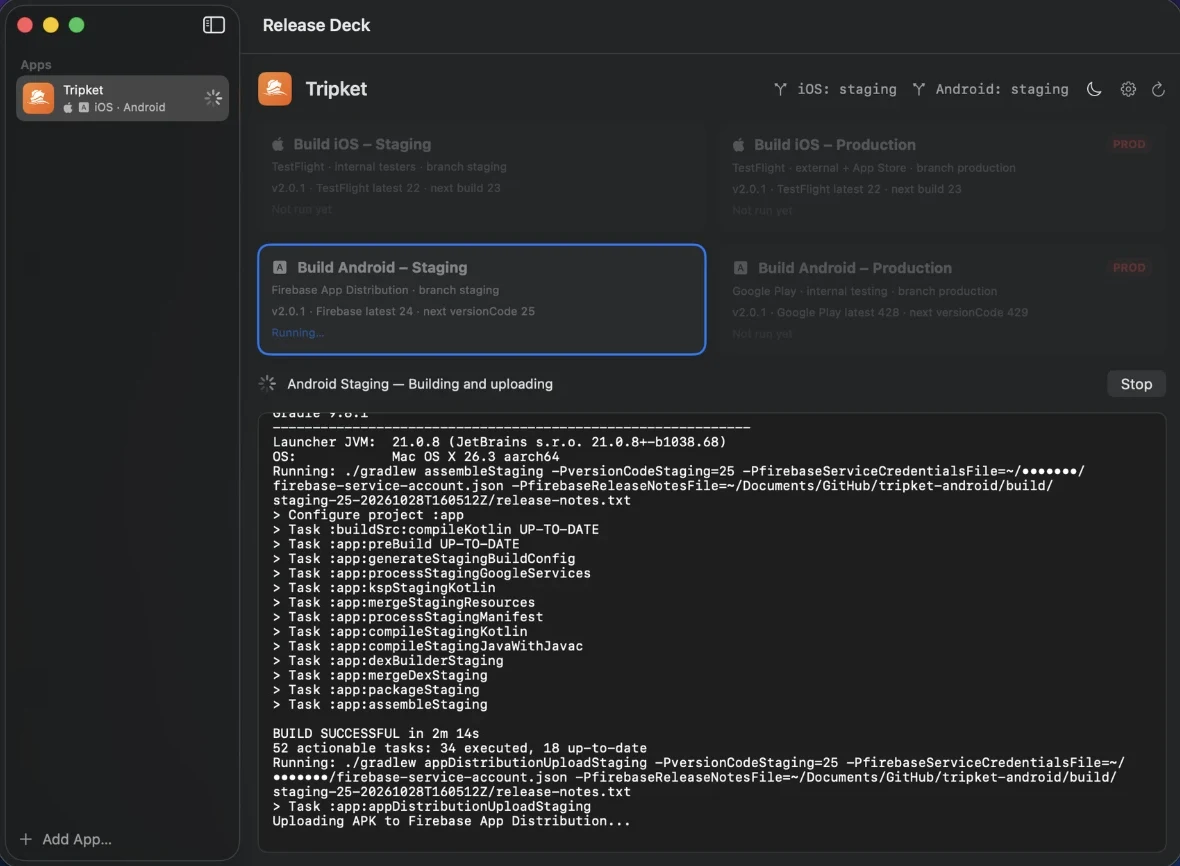The height and width of the screenshot is (866, 1180).
Task: Click '> Configure project :app' log line
Action: point(368,515)
